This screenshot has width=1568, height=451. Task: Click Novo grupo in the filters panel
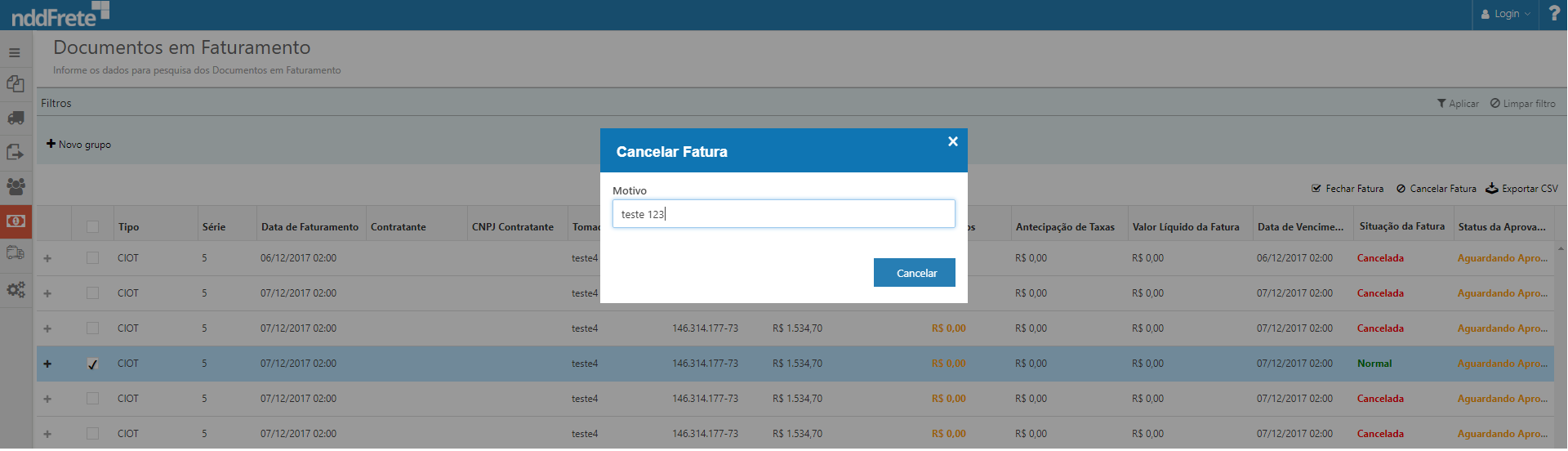point(79,145)
